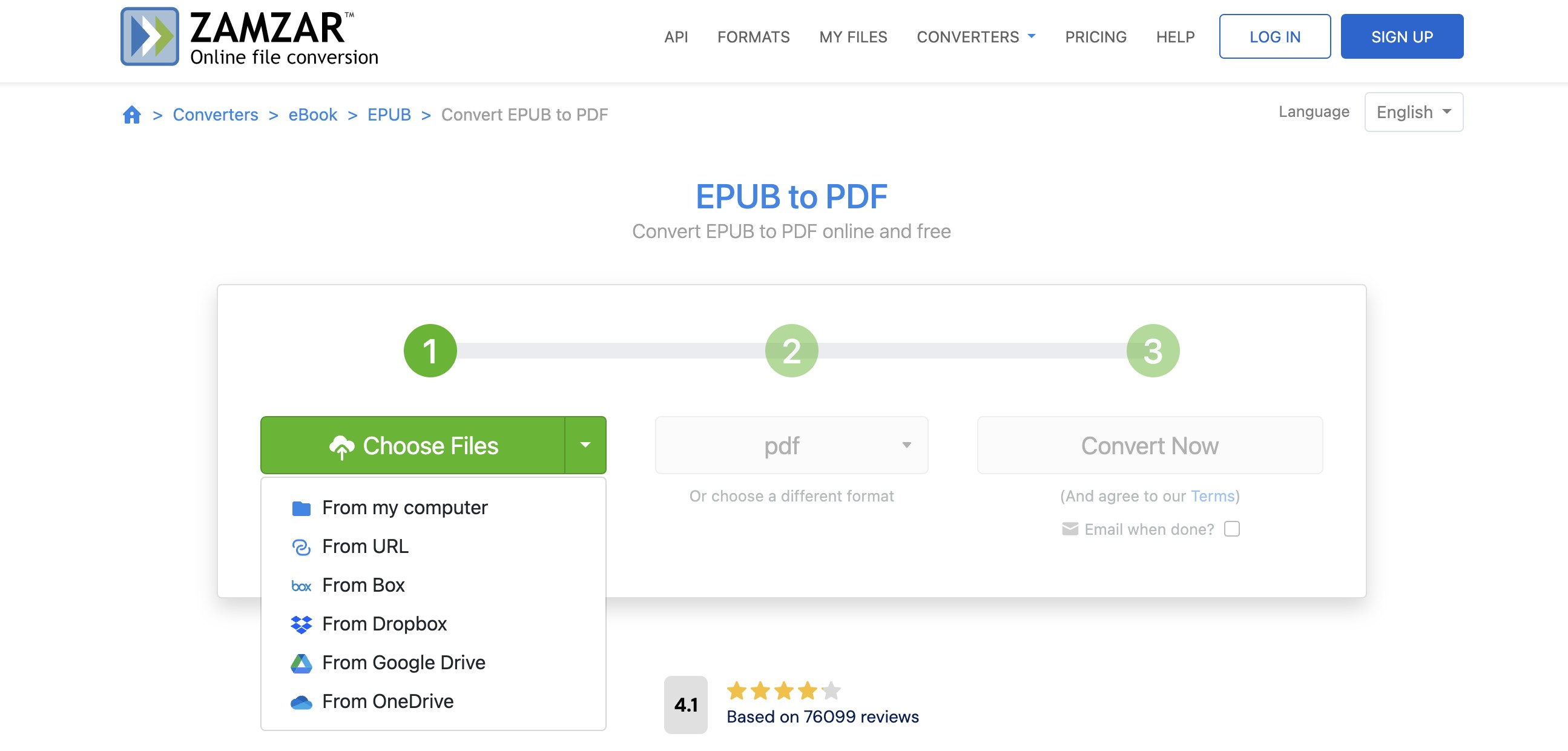Click 'Convert EPUB to PDF online and free' subtitle
Viewport: 1568px width, 751px height.
pyautogui.click(x=791, y=231)
